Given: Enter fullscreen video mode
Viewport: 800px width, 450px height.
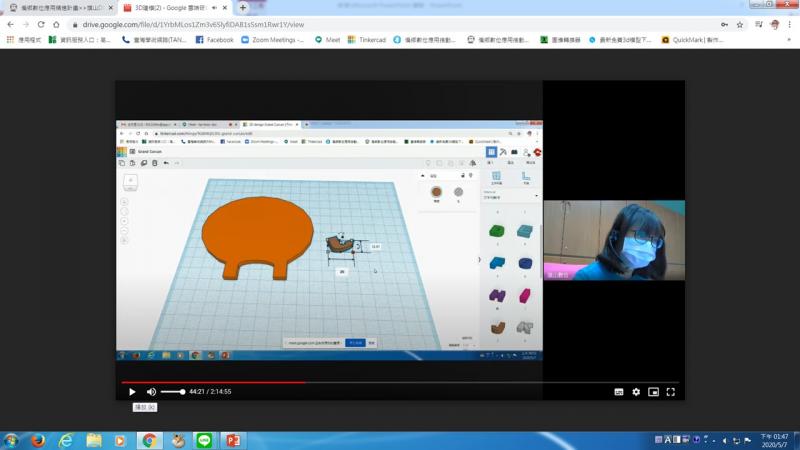Looking at the screenshot, I should pyautogui.click(x=671, y=392).
